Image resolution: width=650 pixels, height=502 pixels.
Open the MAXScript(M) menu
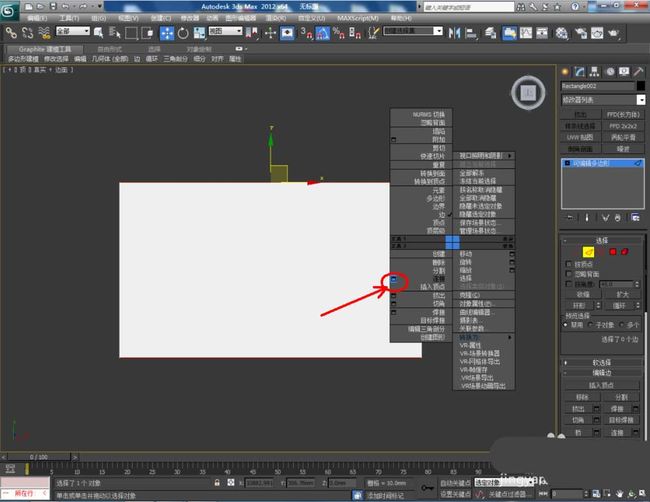click(x=357, y=18)
